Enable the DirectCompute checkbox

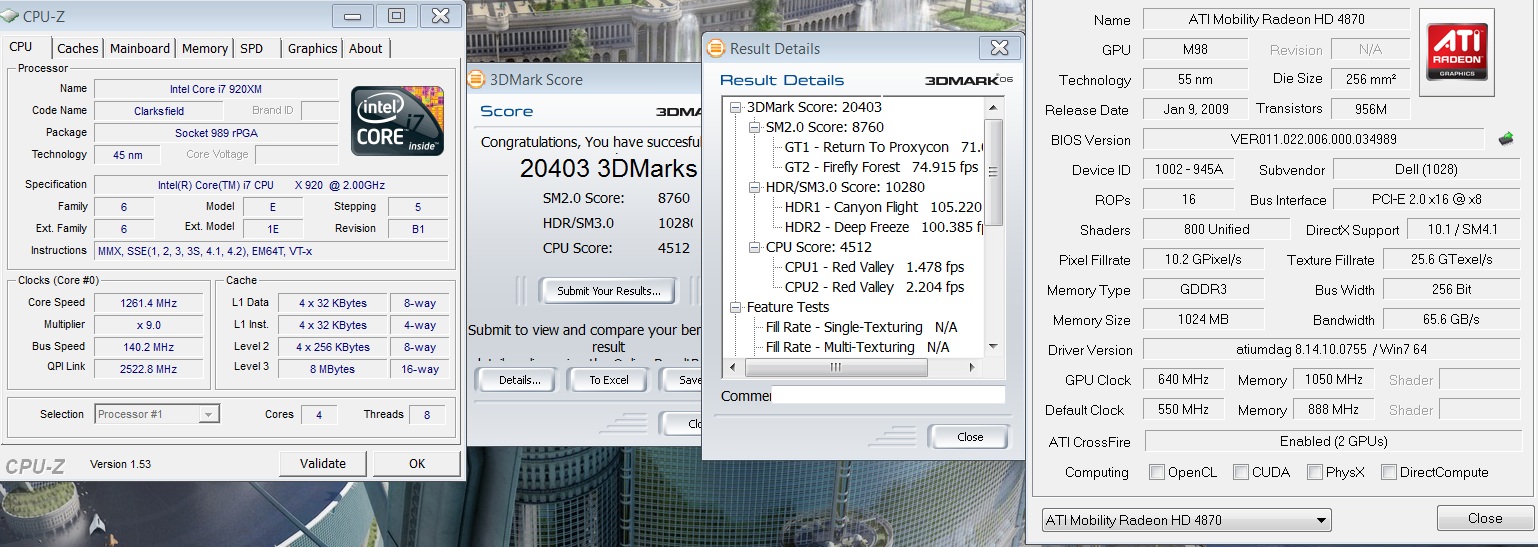(x=1389, y=472)
